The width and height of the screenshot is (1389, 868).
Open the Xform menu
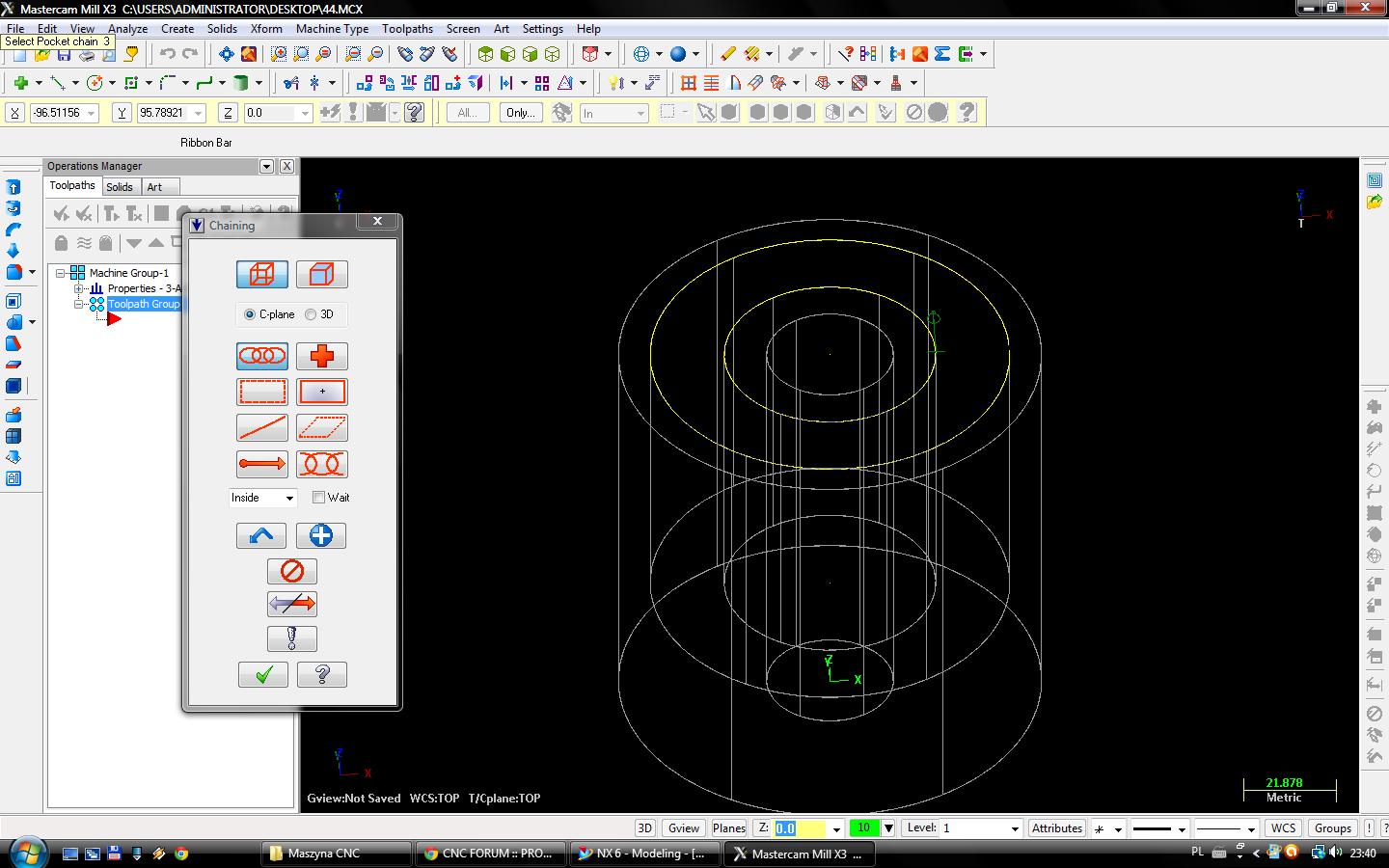pyautogui.click(x=266, y=28)
